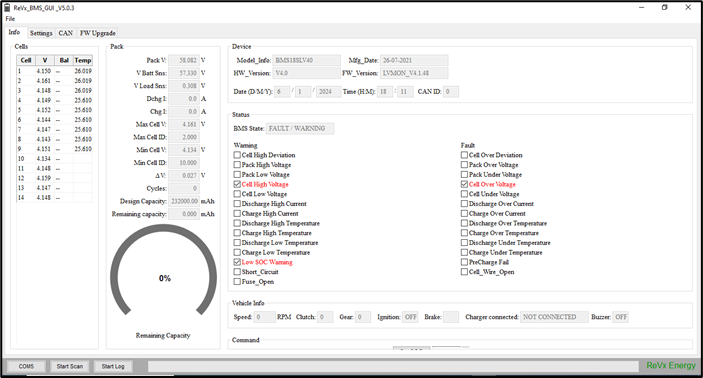Image resolution: width=703 pixels, height=378 pixels.
Task: Toggle Charge Under Temperature fault checkbox
Action: [464, 252]
